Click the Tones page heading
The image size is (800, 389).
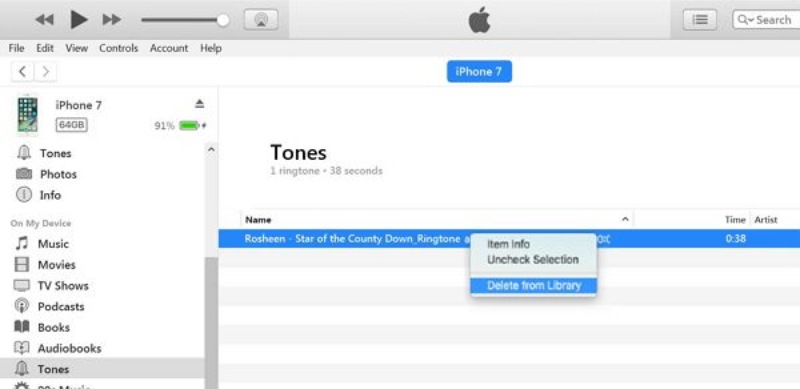298,152
